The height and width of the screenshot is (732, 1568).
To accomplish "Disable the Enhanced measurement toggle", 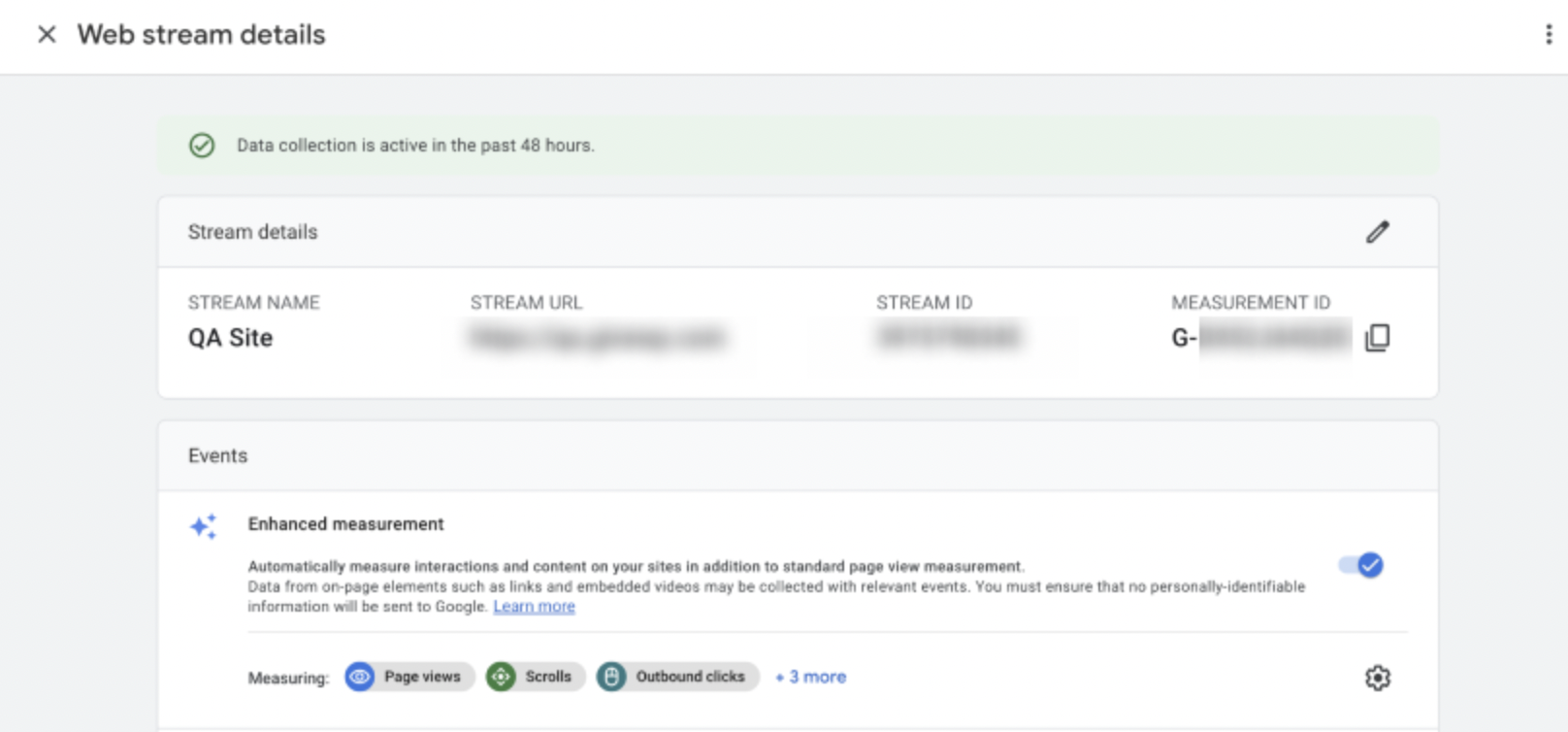I will 1360,565.
